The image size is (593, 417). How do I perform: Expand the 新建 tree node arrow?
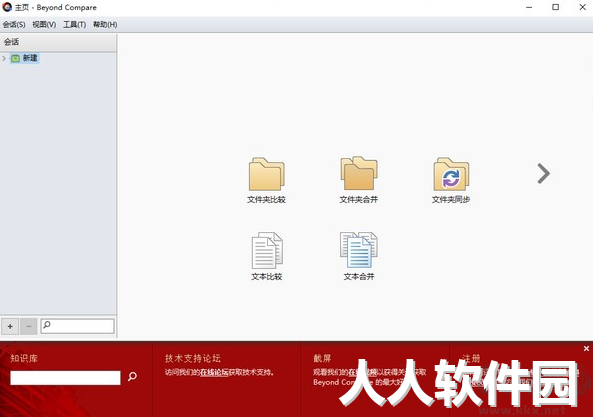click(4, 58)
